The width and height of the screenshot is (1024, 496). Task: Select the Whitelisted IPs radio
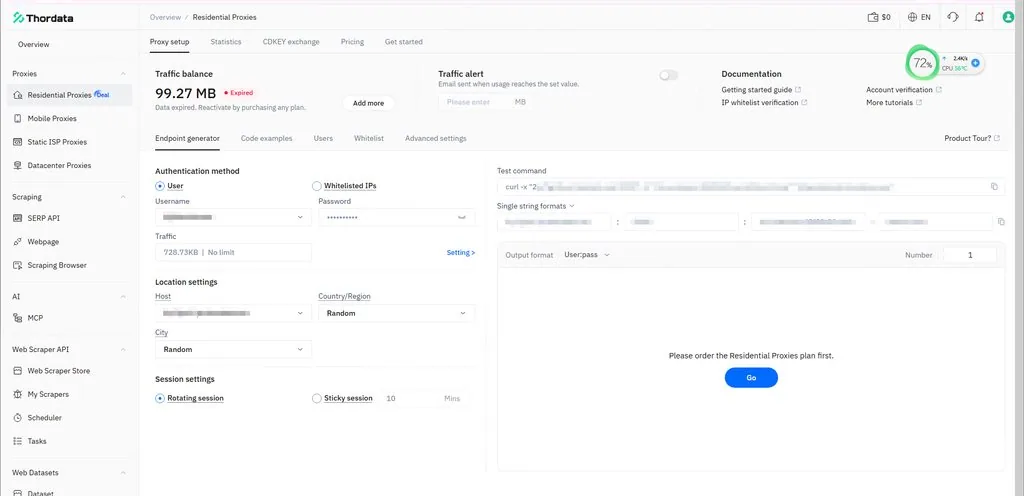317,186
